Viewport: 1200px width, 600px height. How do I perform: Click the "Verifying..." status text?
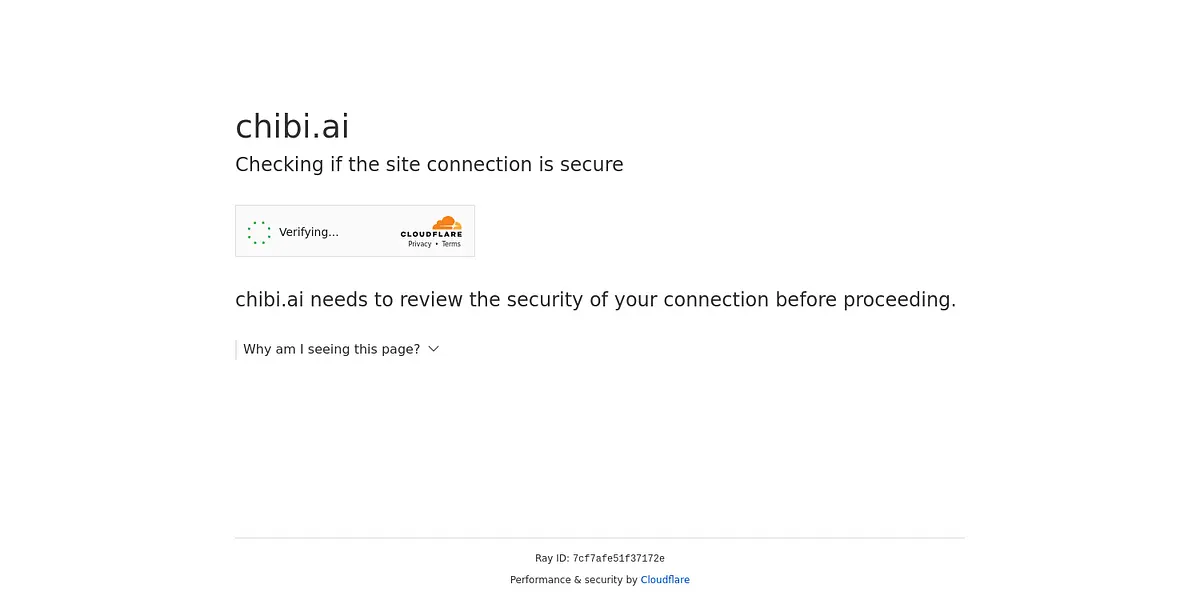point(308,232)
